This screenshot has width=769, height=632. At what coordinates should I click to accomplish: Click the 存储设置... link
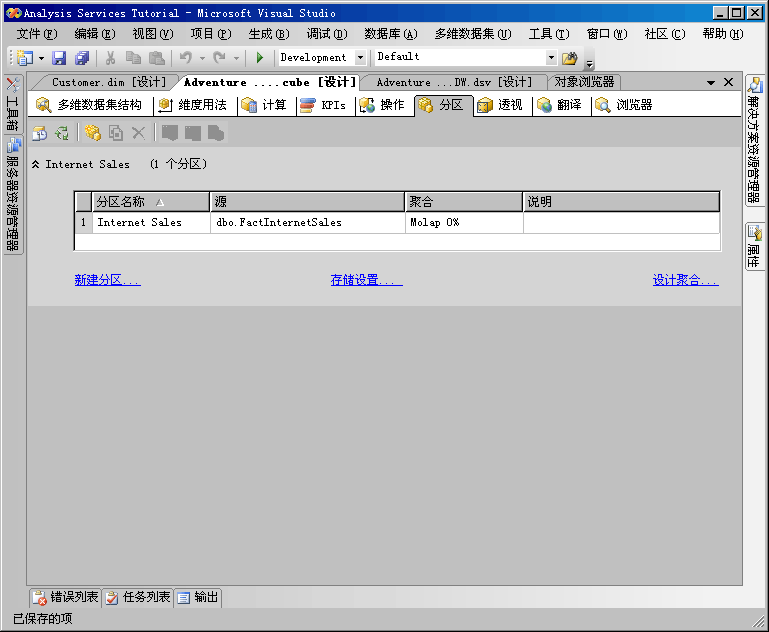click(x=366, y=280)
